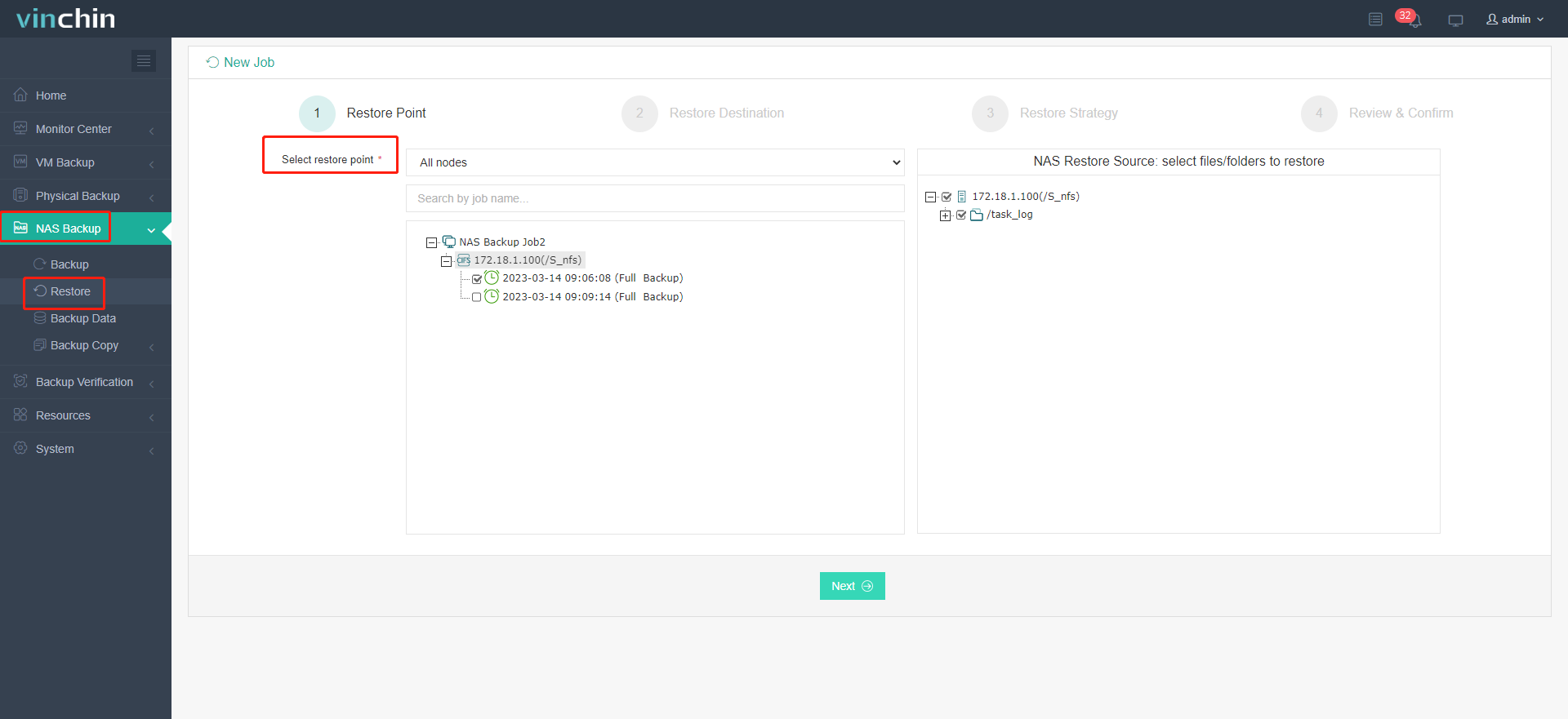Click clock icon of 09:09:14 restore point
This screenshot has width=1568, height=719.
492,296
